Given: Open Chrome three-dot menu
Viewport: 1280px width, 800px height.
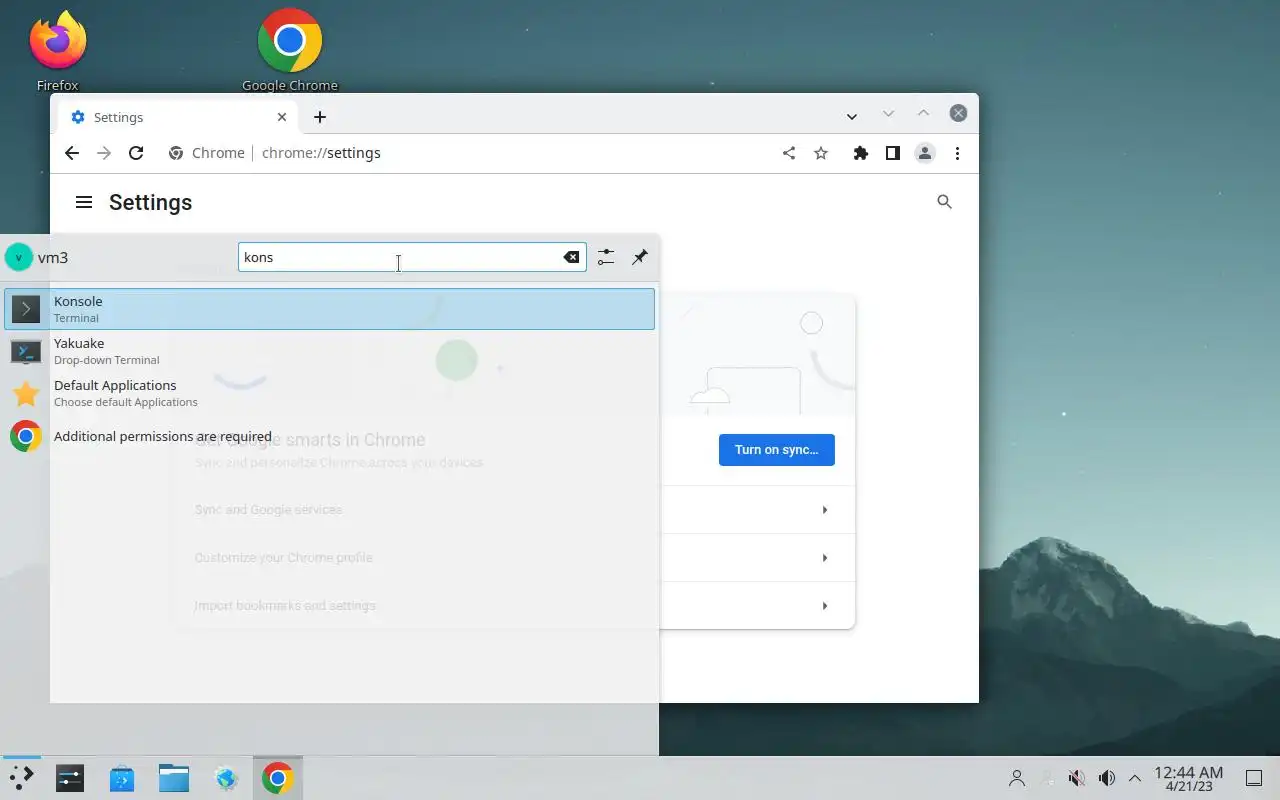Looking at the screenshot, I should pos(957,153).
